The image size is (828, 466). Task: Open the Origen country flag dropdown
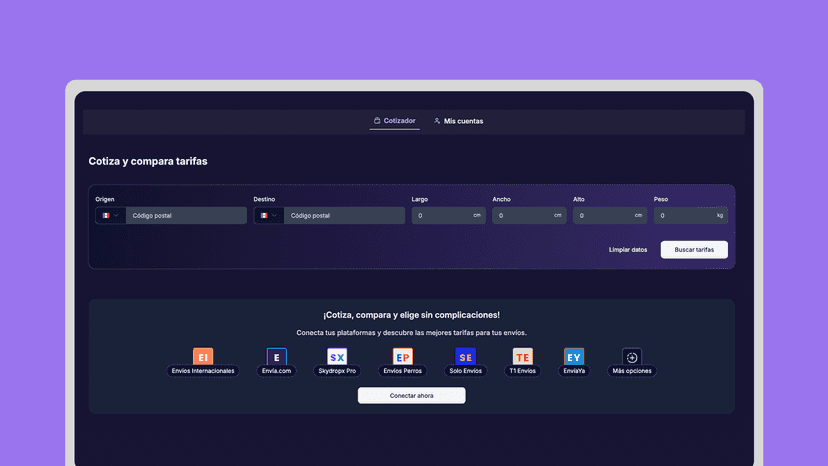click(110, 216)
